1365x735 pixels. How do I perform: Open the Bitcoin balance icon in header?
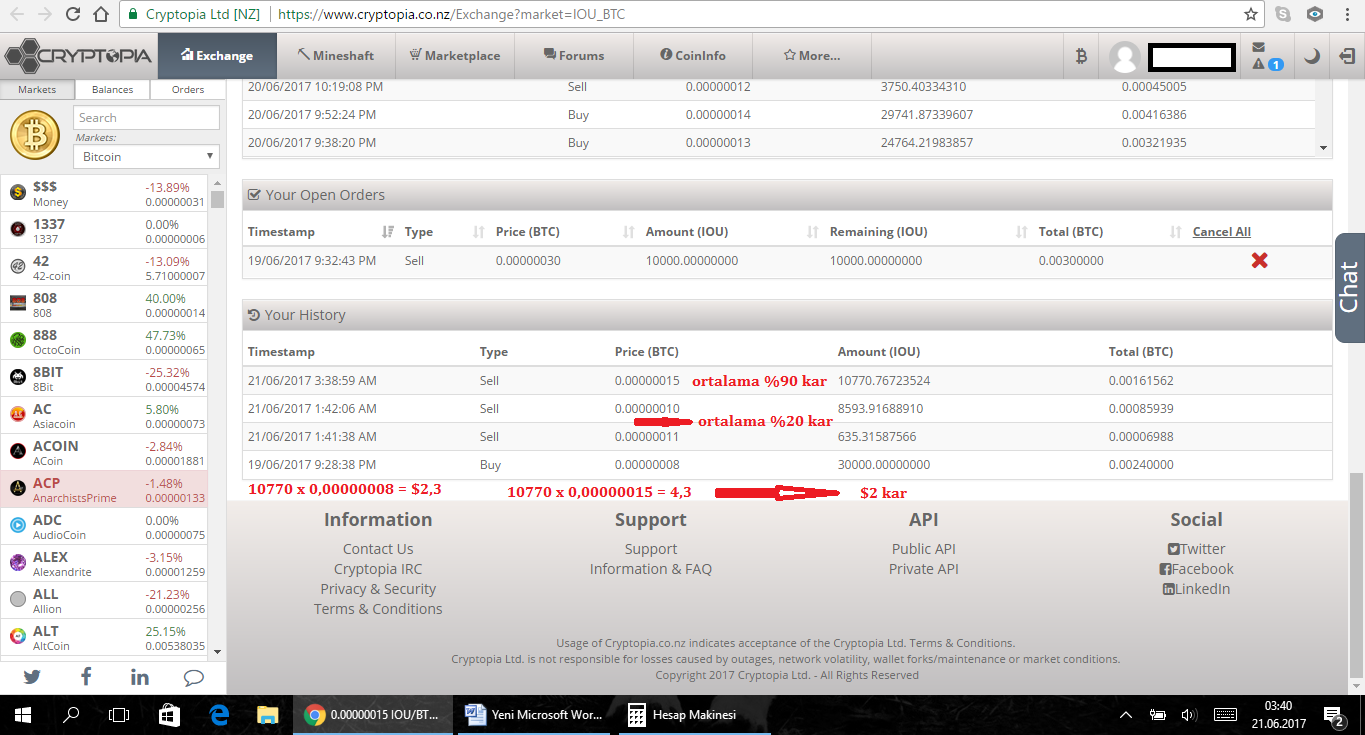(1081, 56)
